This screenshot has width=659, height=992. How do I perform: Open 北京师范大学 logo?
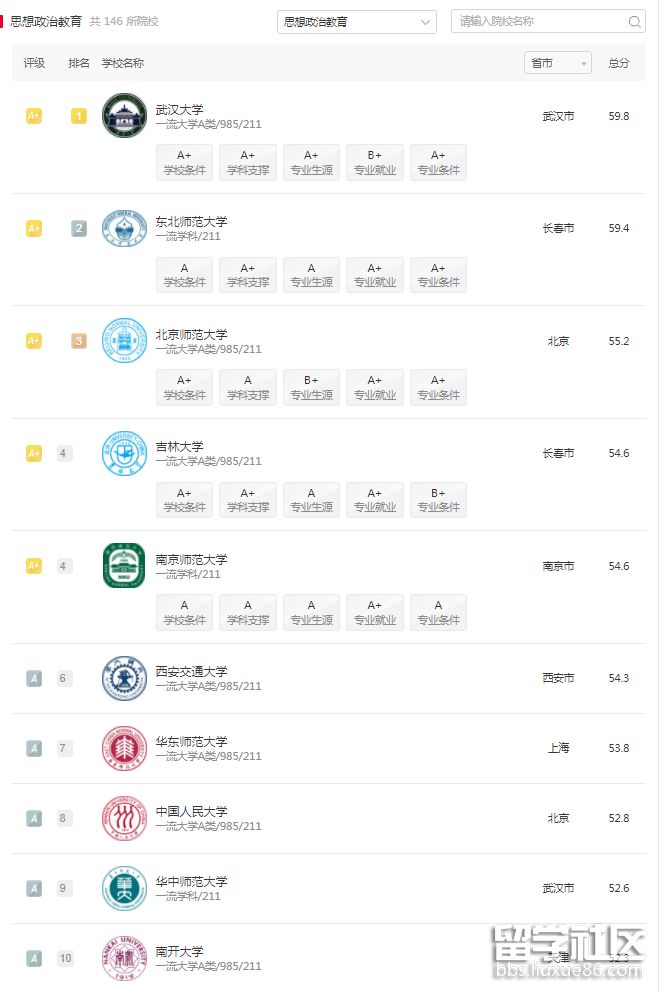(x=124, y=341)
